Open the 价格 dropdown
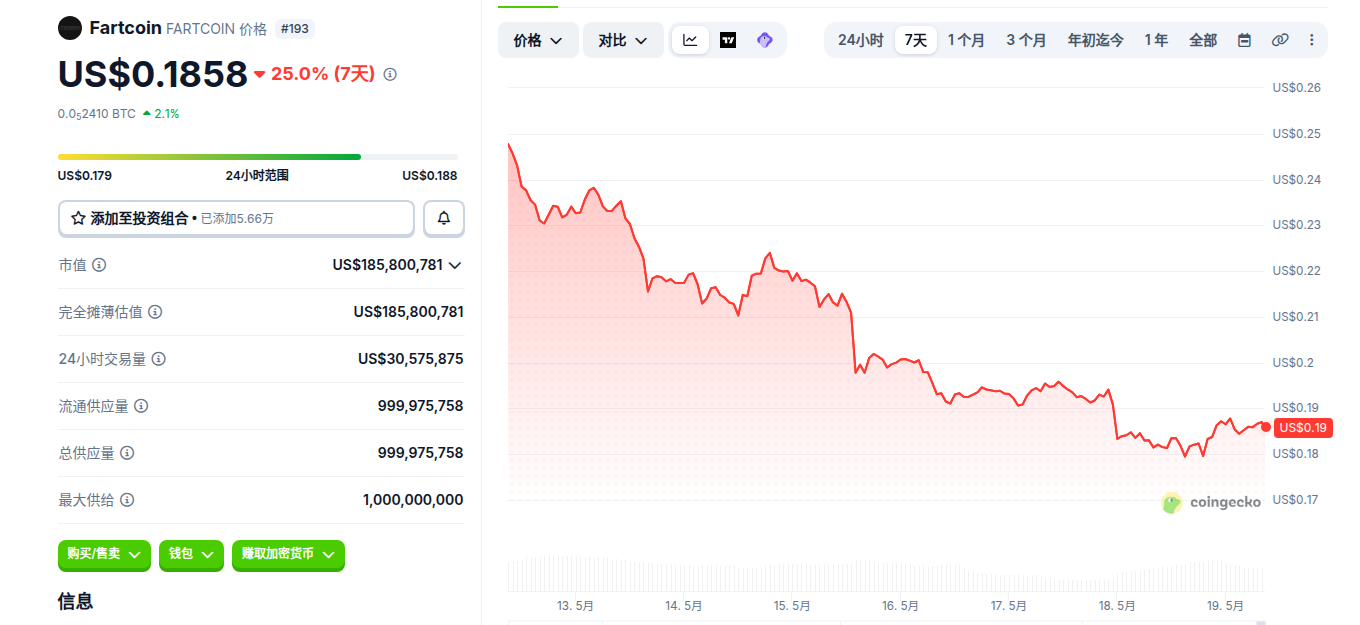The width and height of the screenshot is (1360, 625). coord(538,40)
